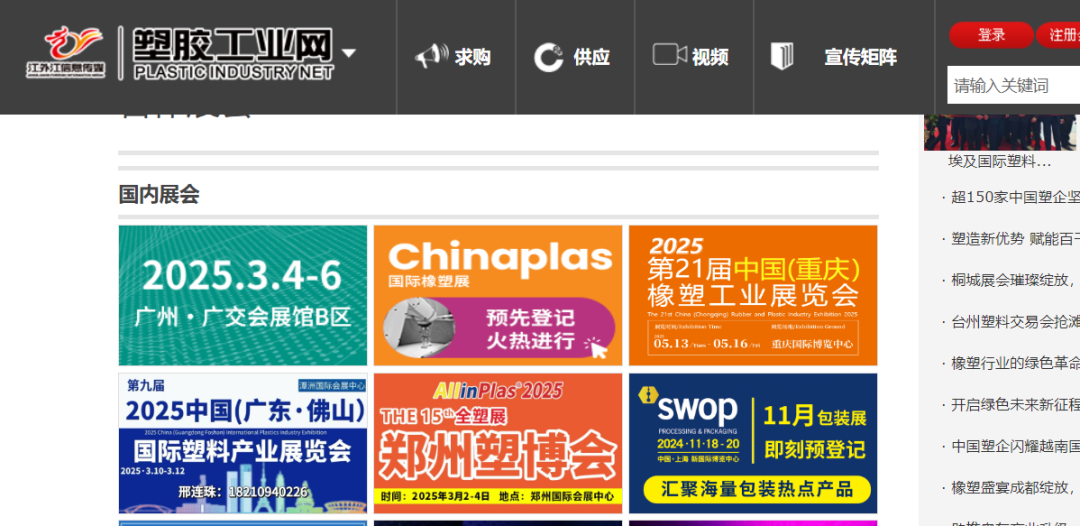Image resolution: width=1080 pixels, height=526 pixels.
Task: Click the Jiangsu media flame logo
Action: click(66, 52)
